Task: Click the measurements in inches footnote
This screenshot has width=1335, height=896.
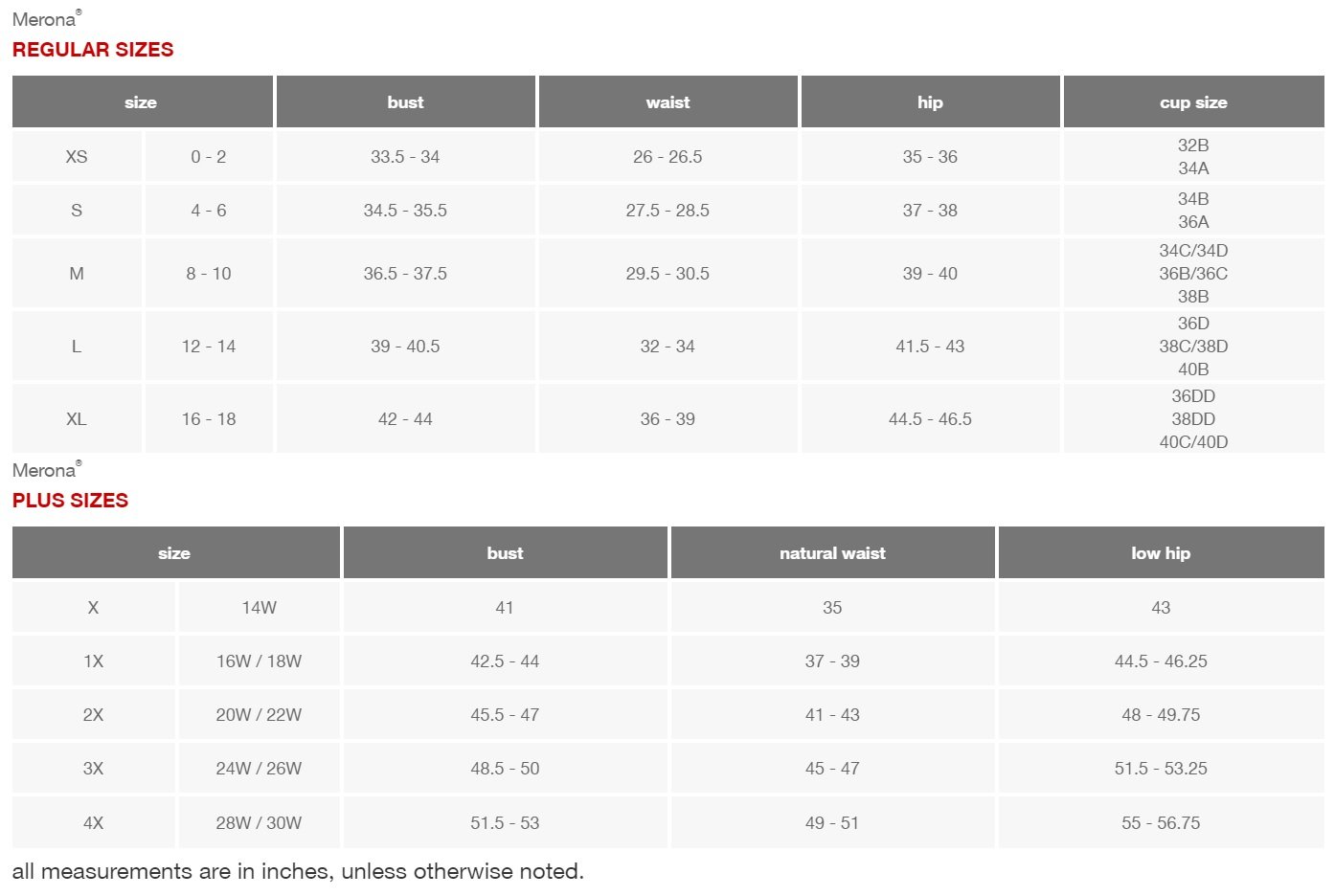Action: tap(298, 872)
